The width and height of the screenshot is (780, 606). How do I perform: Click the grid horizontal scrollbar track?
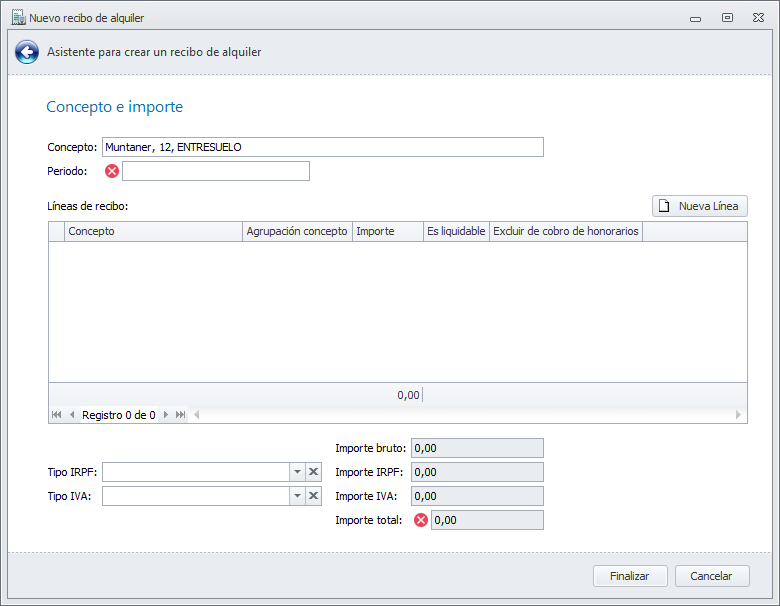click(x=466, y=414)
